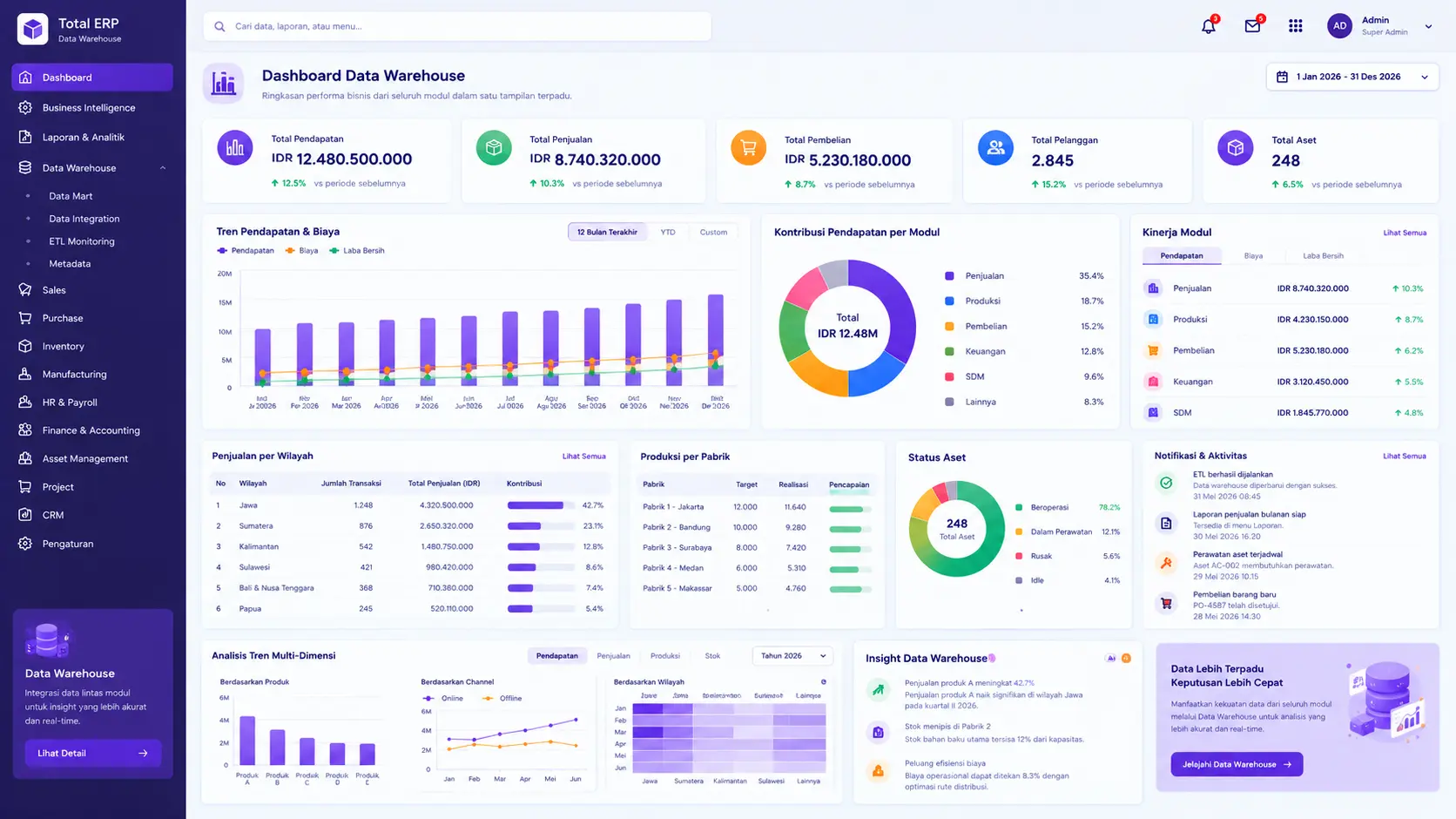Click the Total Pelanggan users card icon
The image size is (1456, 819).
point(995,148)
